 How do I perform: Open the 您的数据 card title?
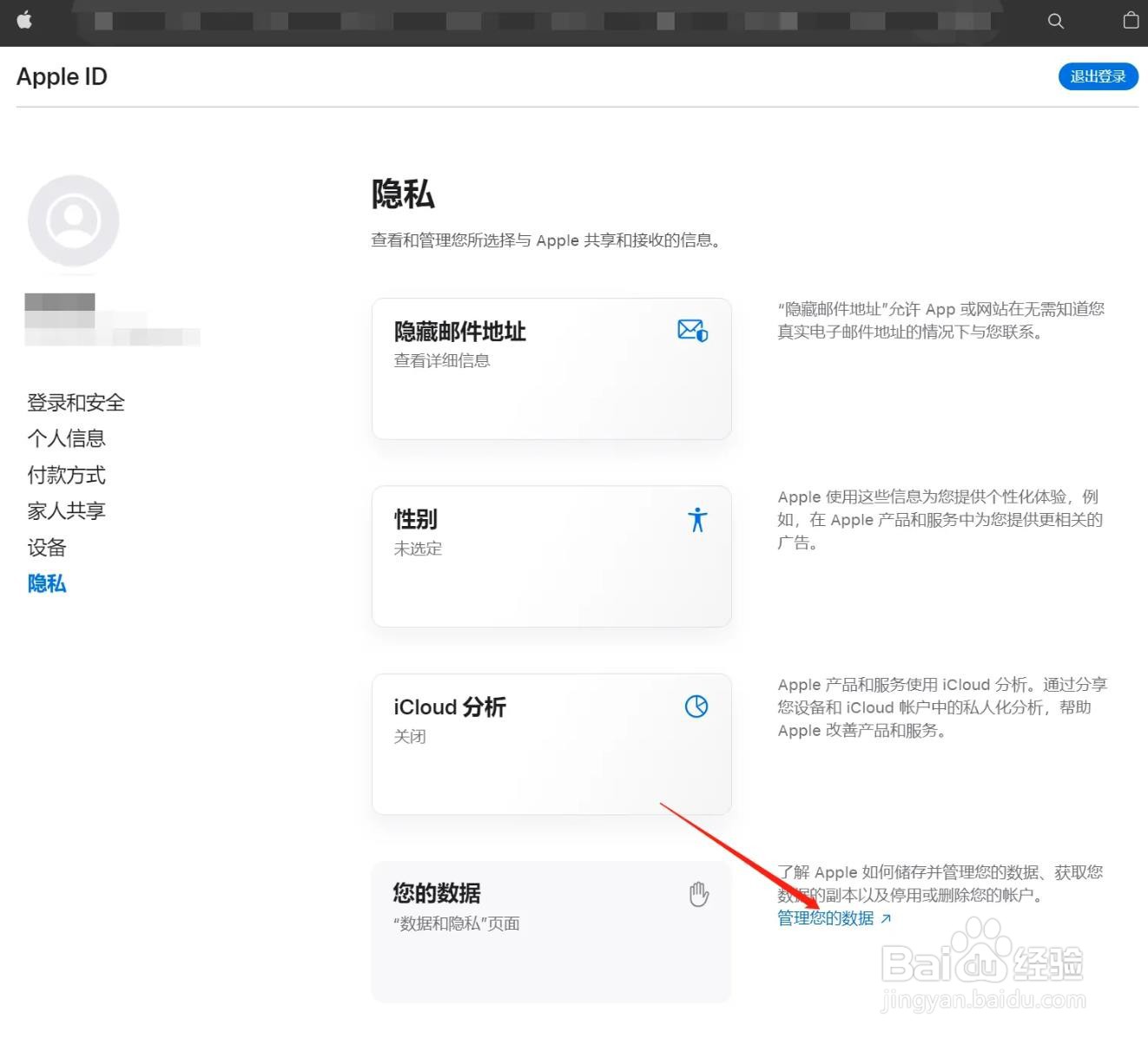437,893
